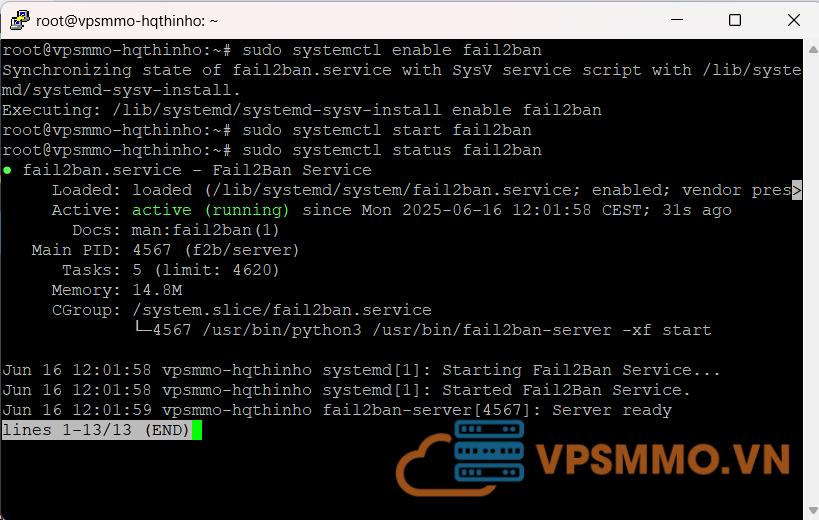Click the window title 'root@vpsmmo-hqthinho: ~'
This screenshot has width=819, height=520.
coord(127,21)
